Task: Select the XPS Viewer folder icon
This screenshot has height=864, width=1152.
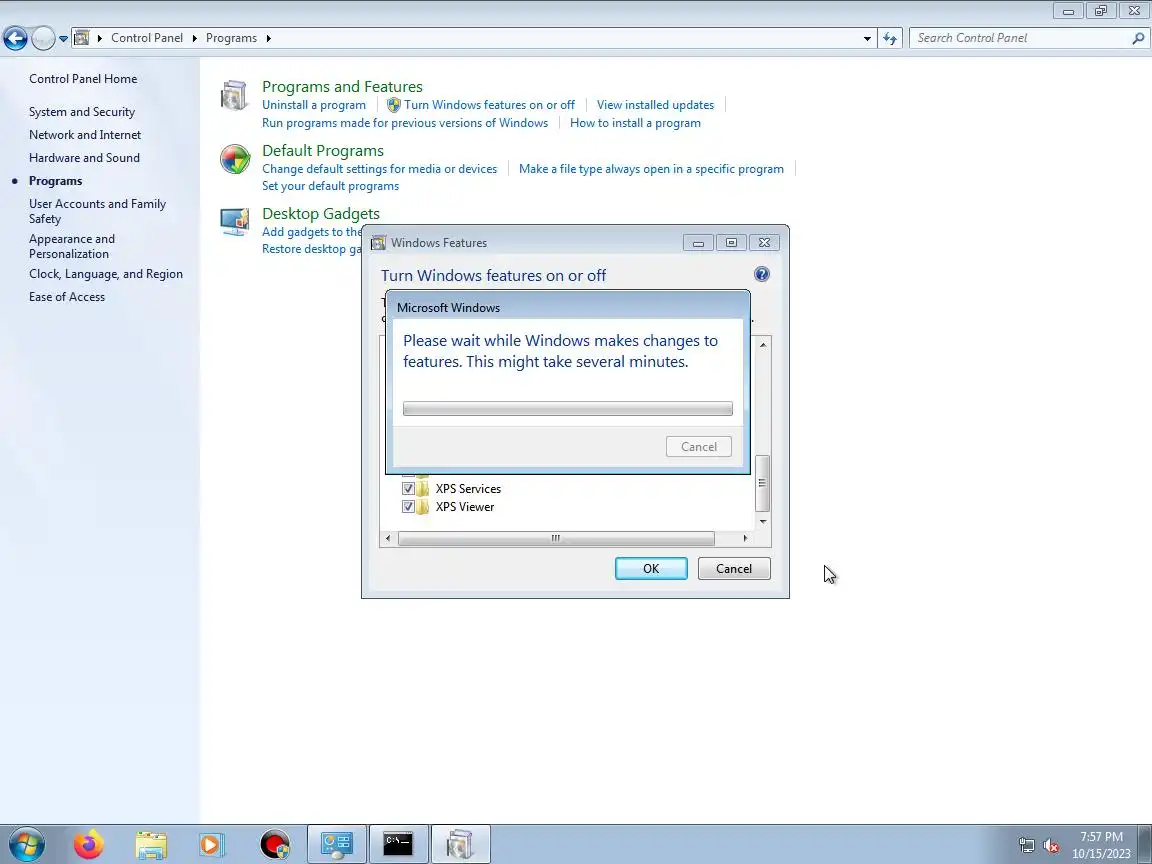Action: 423,507
